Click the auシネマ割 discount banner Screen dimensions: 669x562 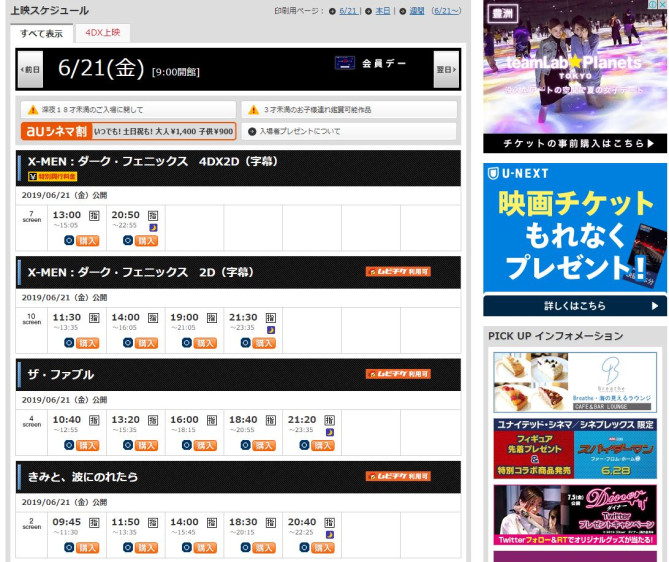tap(128, 131)
